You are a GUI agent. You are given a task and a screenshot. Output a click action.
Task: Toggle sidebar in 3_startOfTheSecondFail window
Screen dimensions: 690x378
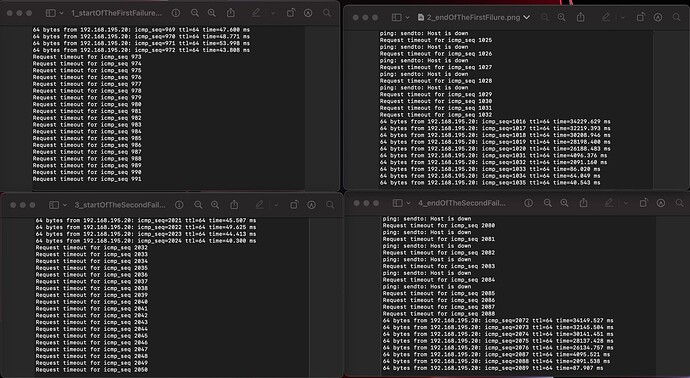(54, 205)
